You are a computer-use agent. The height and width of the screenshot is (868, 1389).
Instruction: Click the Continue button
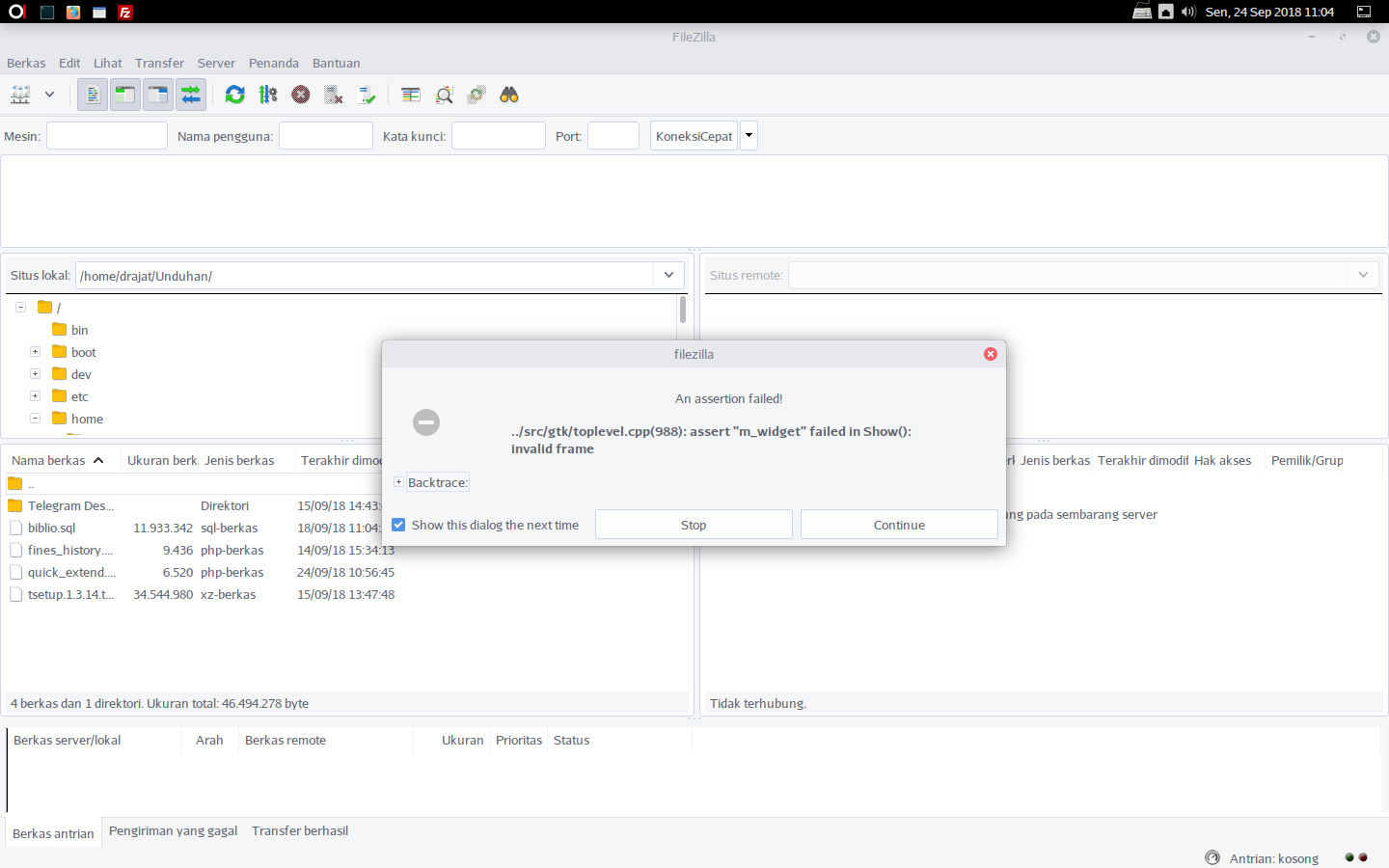point(899,525)
